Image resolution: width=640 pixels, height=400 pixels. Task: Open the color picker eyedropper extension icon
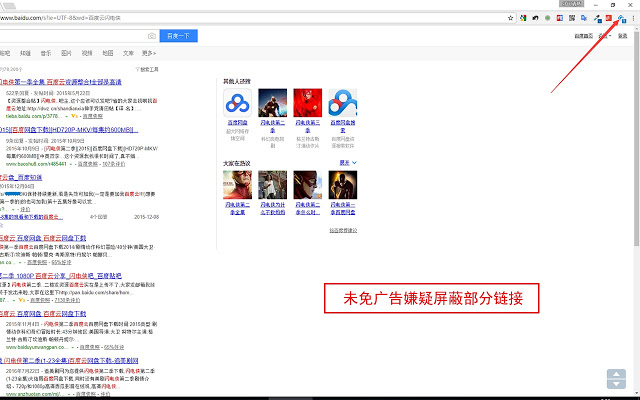(597, 18)
